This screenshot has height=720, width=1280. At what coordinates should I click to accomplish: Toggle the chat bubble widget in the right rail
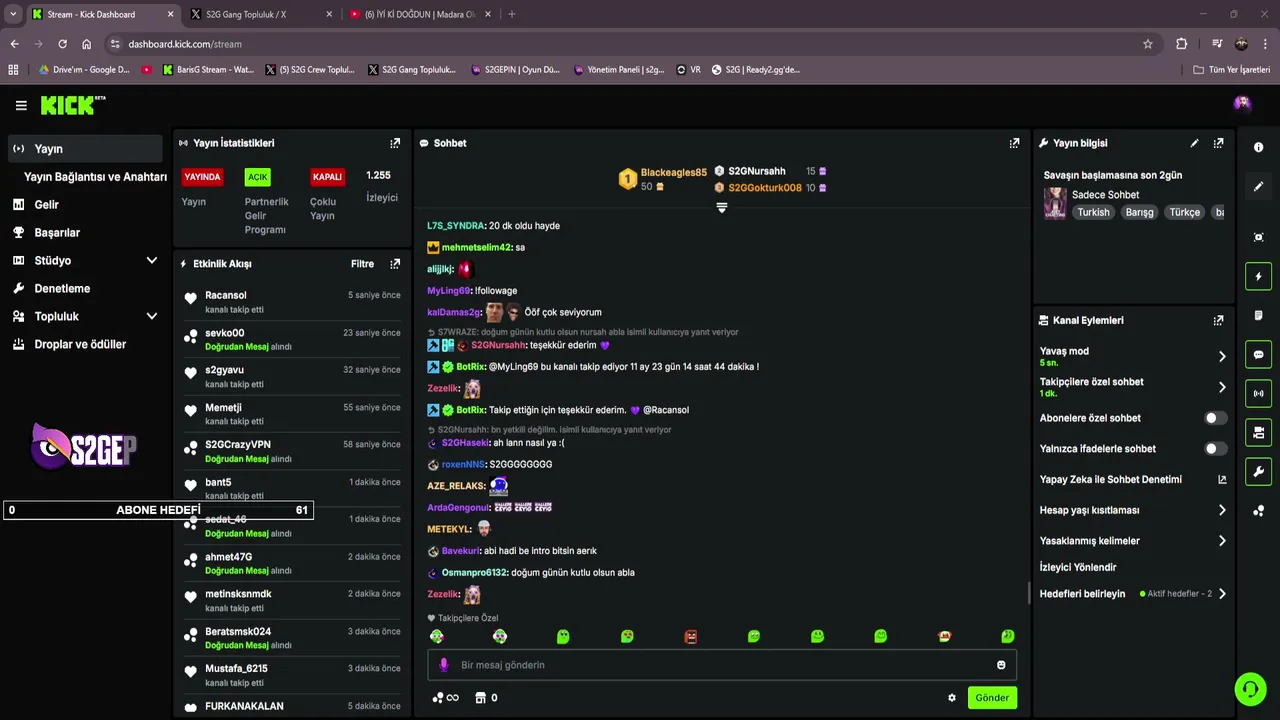tap(1258, 354)
